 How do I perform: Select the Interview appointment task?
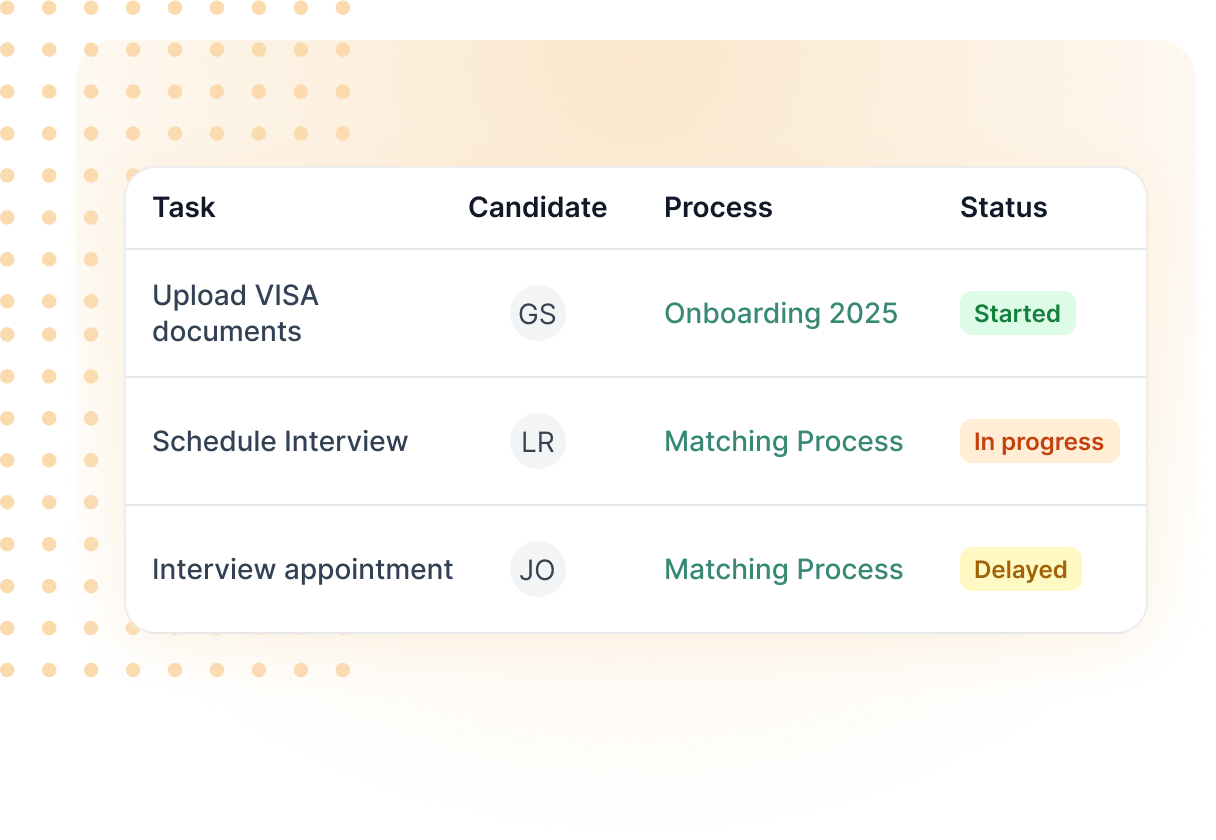point(303,569)
